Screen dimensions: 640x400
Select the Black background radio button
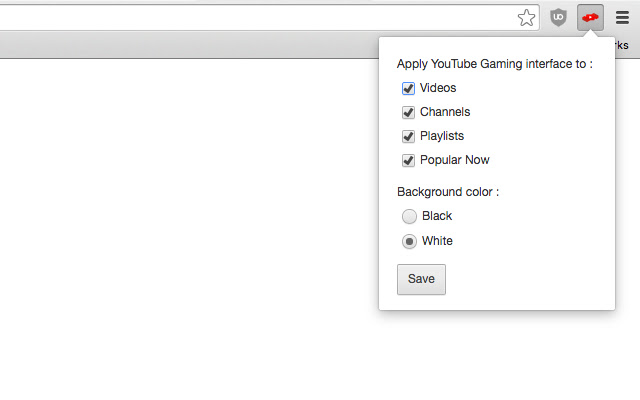tap(409, 216)
